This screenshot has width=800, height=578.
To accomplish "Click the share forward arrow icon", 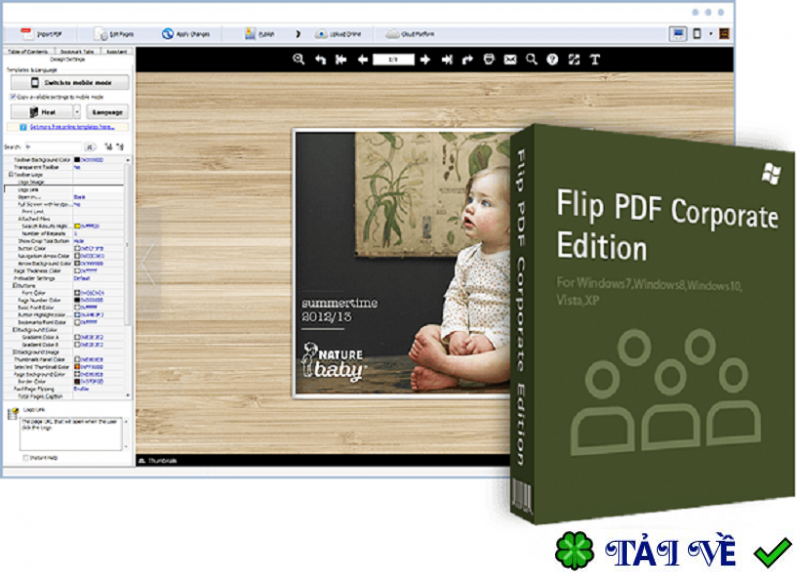I will [x=467, y=60].
